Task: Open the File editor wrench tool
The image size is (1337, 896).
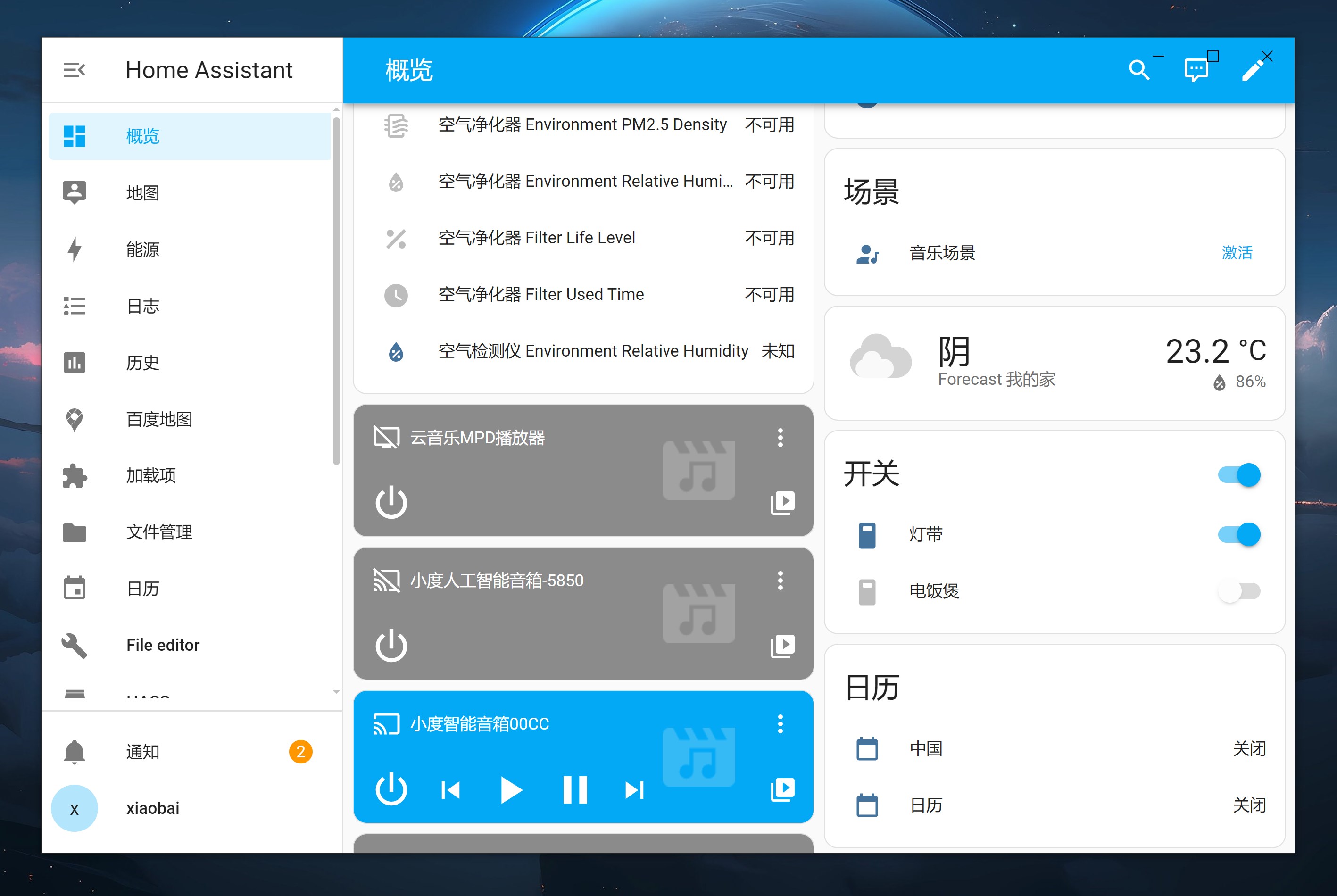Action: click(163, 645)
